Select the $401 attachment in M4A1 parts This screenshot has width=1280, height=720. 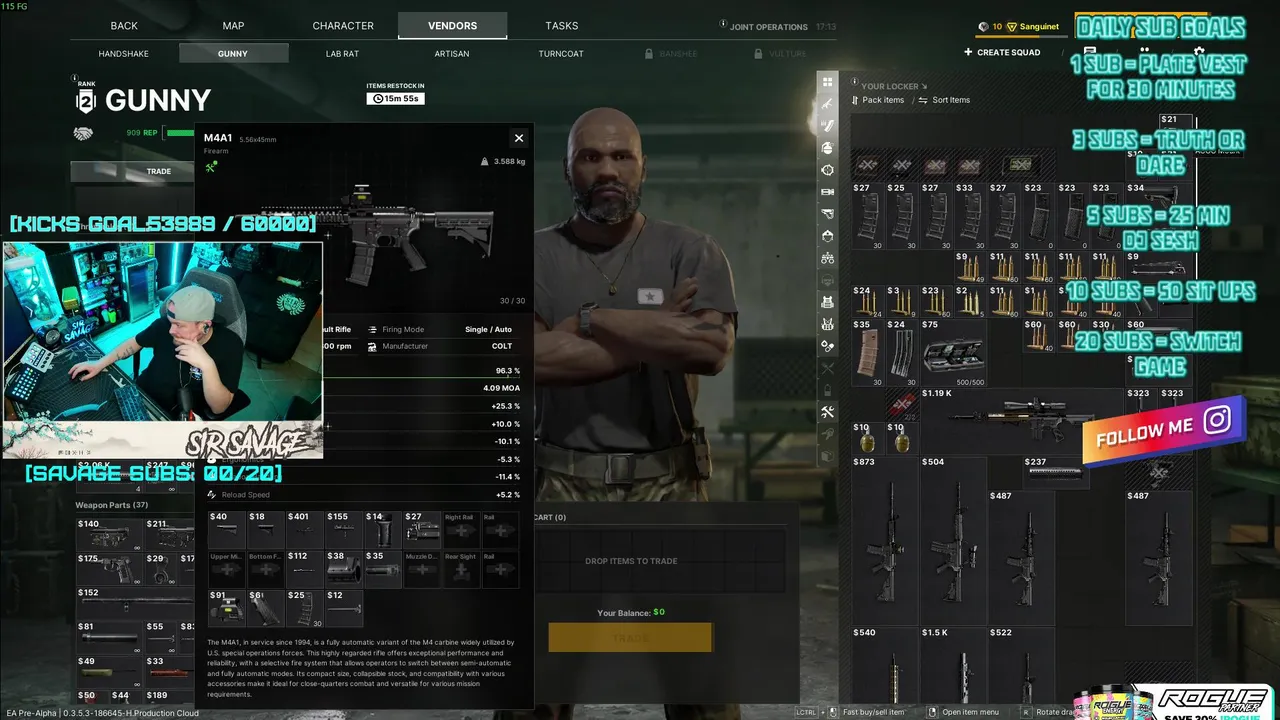(305, 529)
